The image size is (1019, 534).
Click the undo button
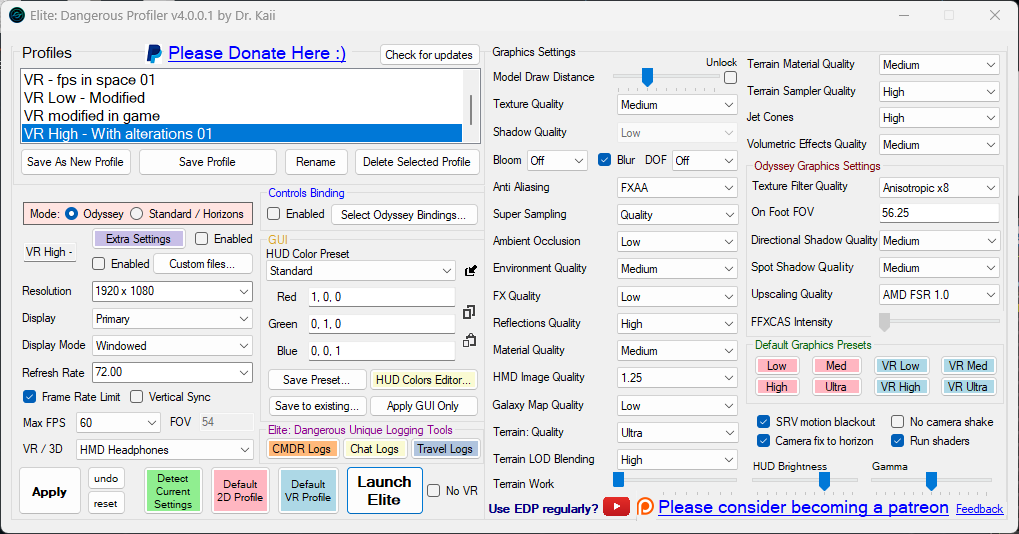106,479
